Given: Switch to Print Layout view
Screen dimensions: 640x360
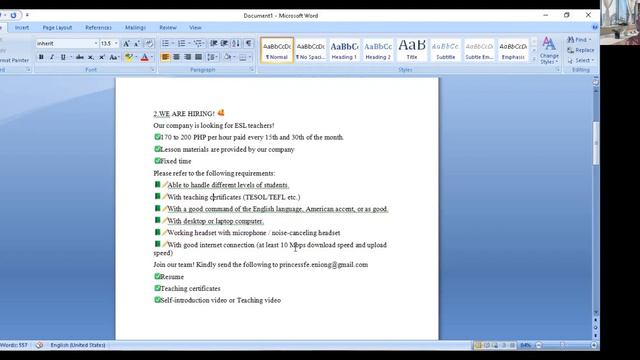Looking at the screenshot, I should click(x=478, y=345).
